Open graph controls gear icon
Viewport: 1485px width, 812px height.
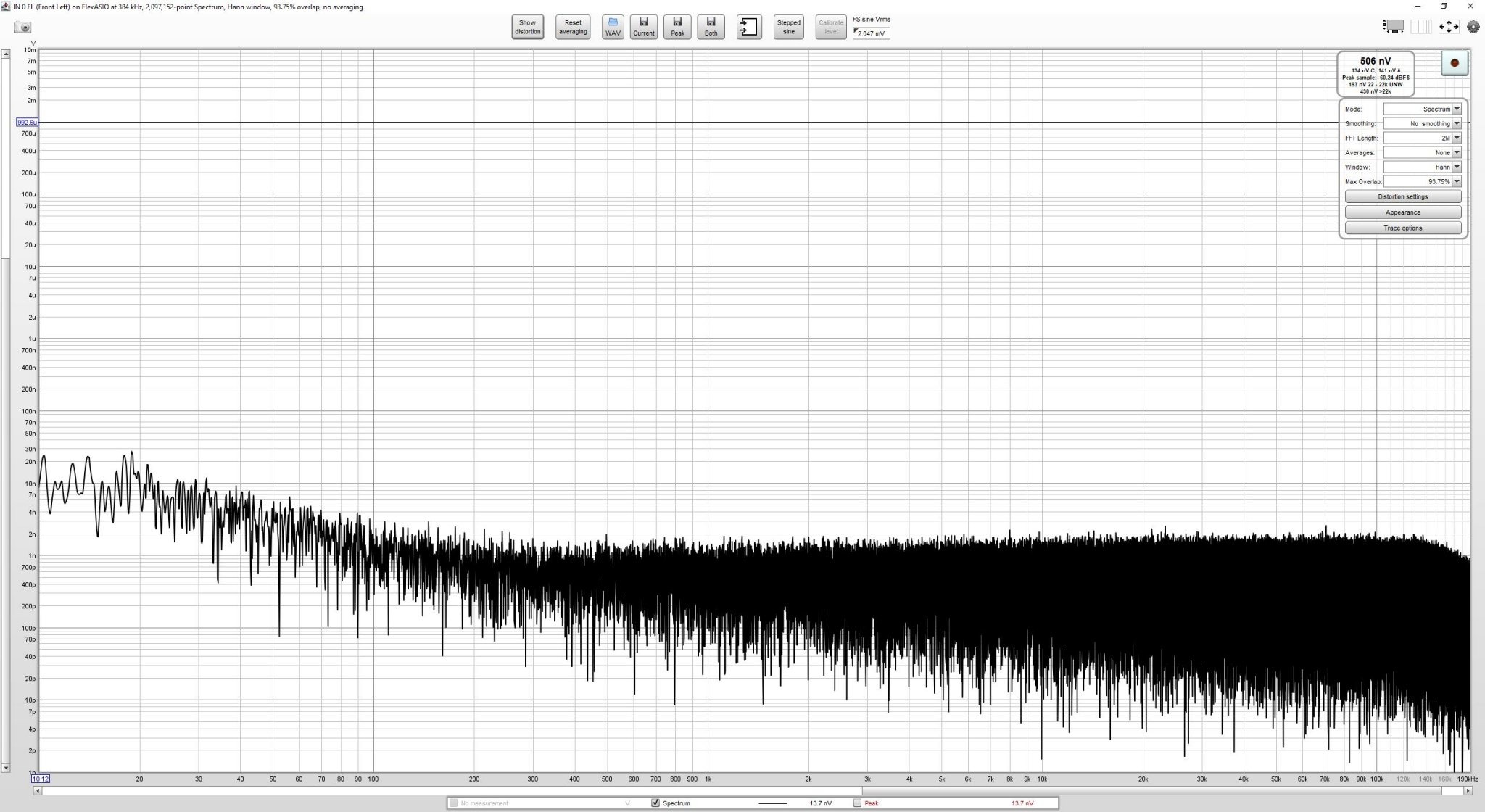[x=1473, y=27]
